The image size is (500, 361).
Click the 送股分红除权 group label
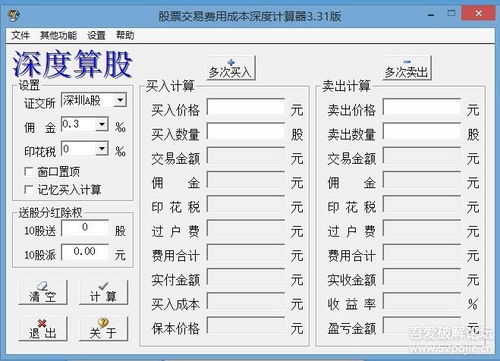coord(50,213)
